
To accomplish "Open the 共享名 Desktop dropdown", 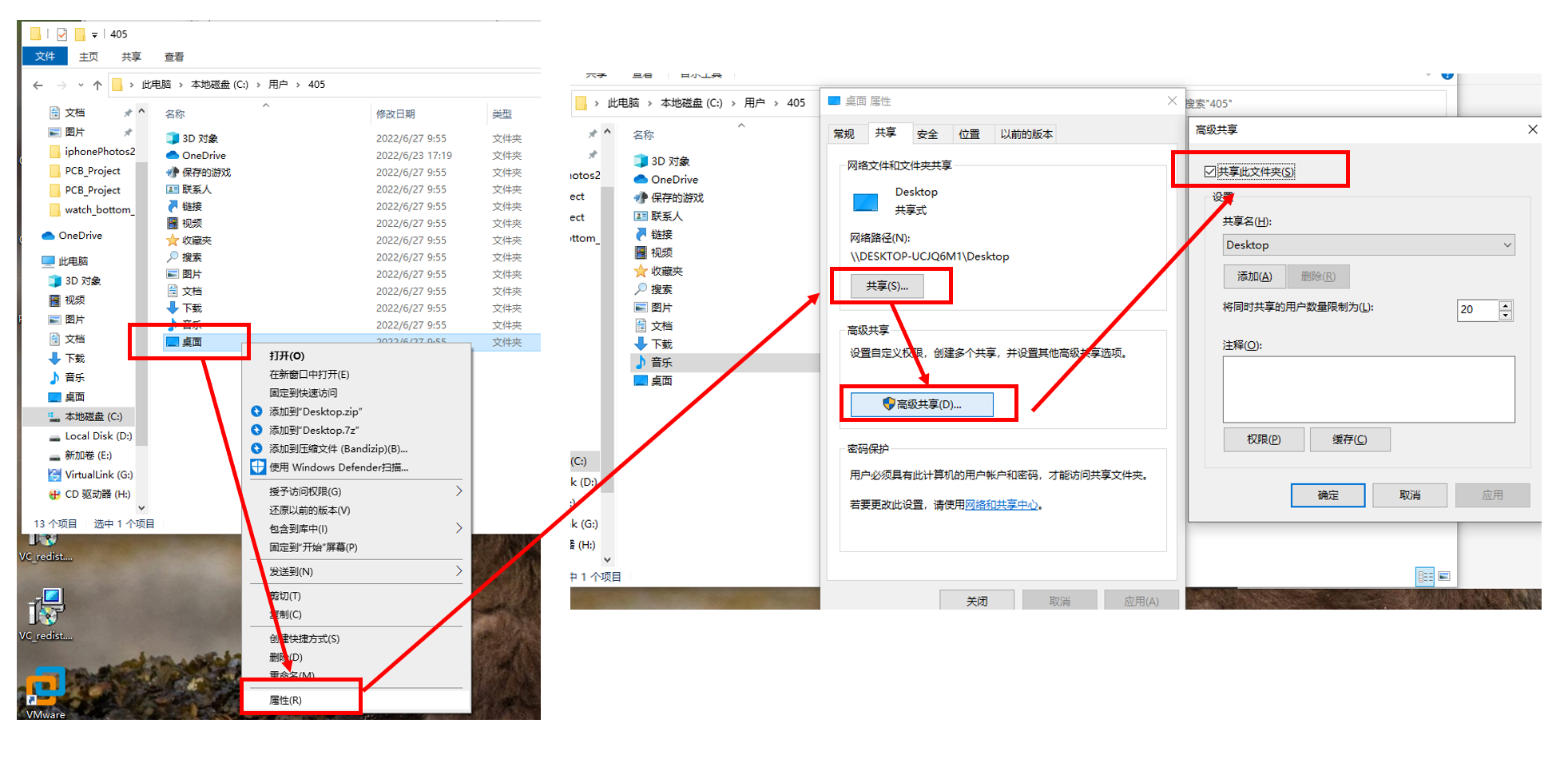I will (x=1507, y=244).
